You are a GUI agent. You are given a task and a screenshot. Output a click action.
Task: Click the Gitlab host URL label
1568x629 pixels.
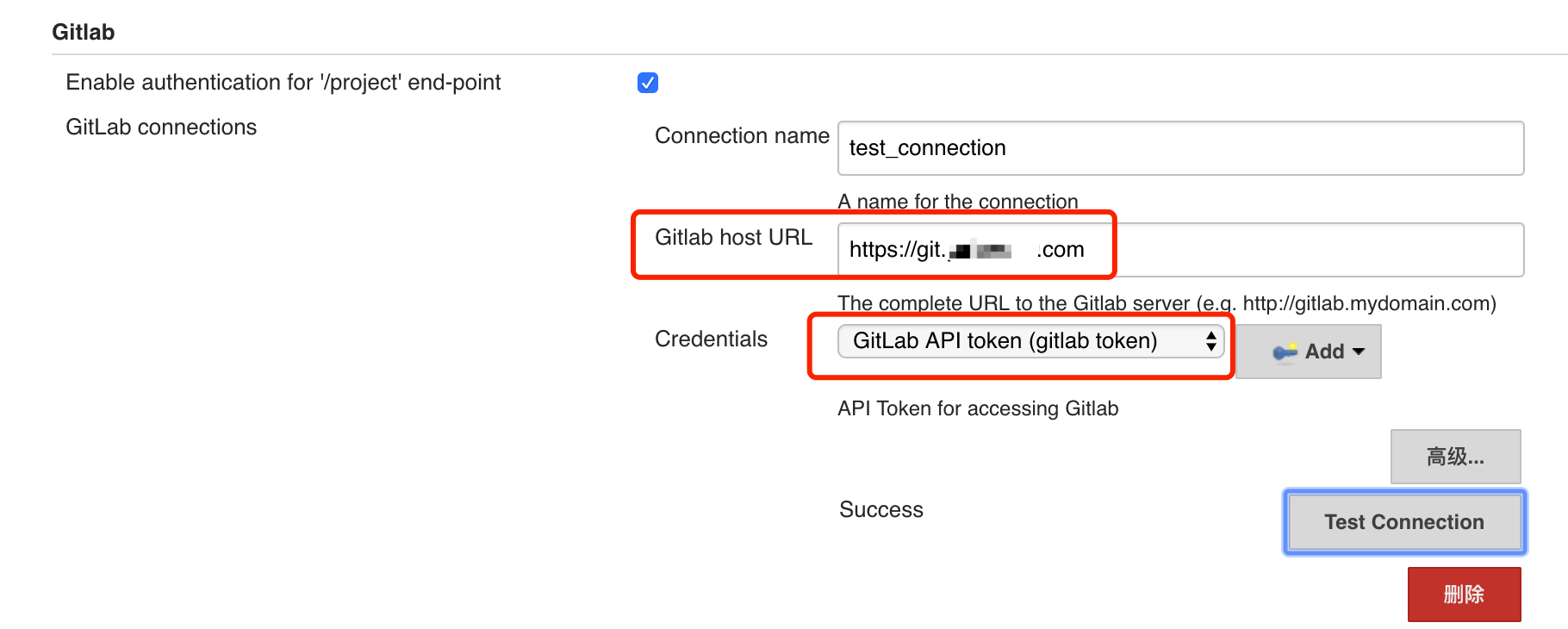pyautogui.click(x=733, y=238)
